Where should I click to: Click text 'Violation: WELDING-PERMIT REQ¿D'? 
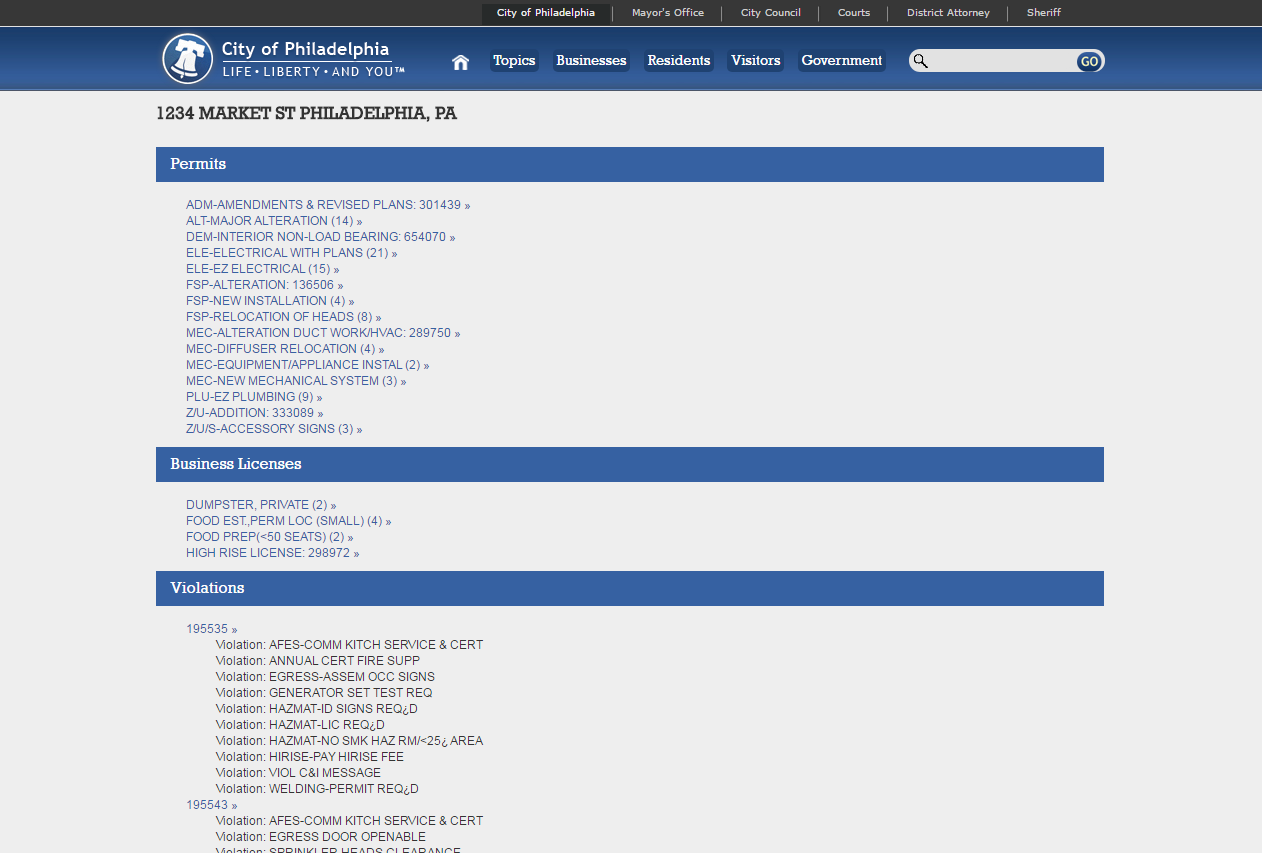[317, 789]
